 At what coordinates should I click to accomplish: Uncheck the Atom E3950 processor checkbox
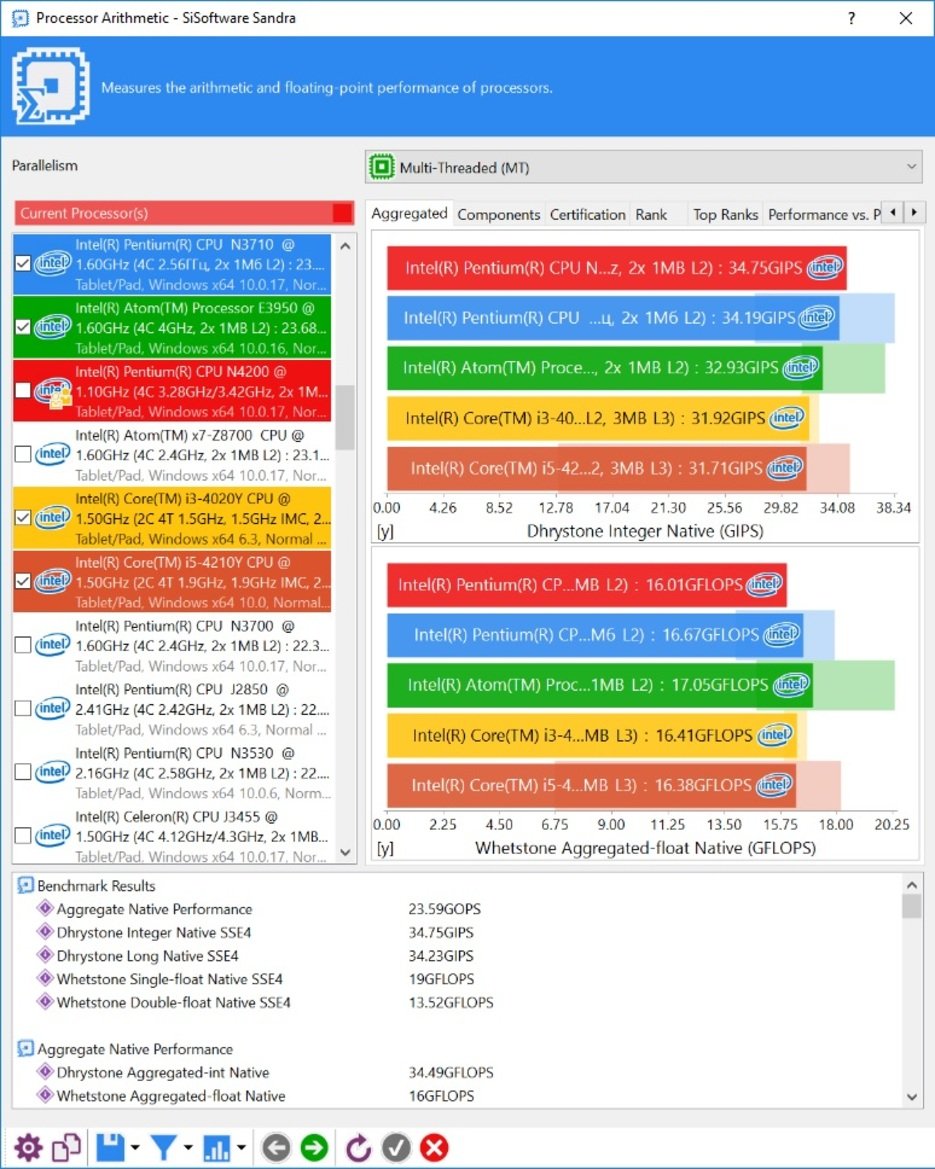point(23,327)
